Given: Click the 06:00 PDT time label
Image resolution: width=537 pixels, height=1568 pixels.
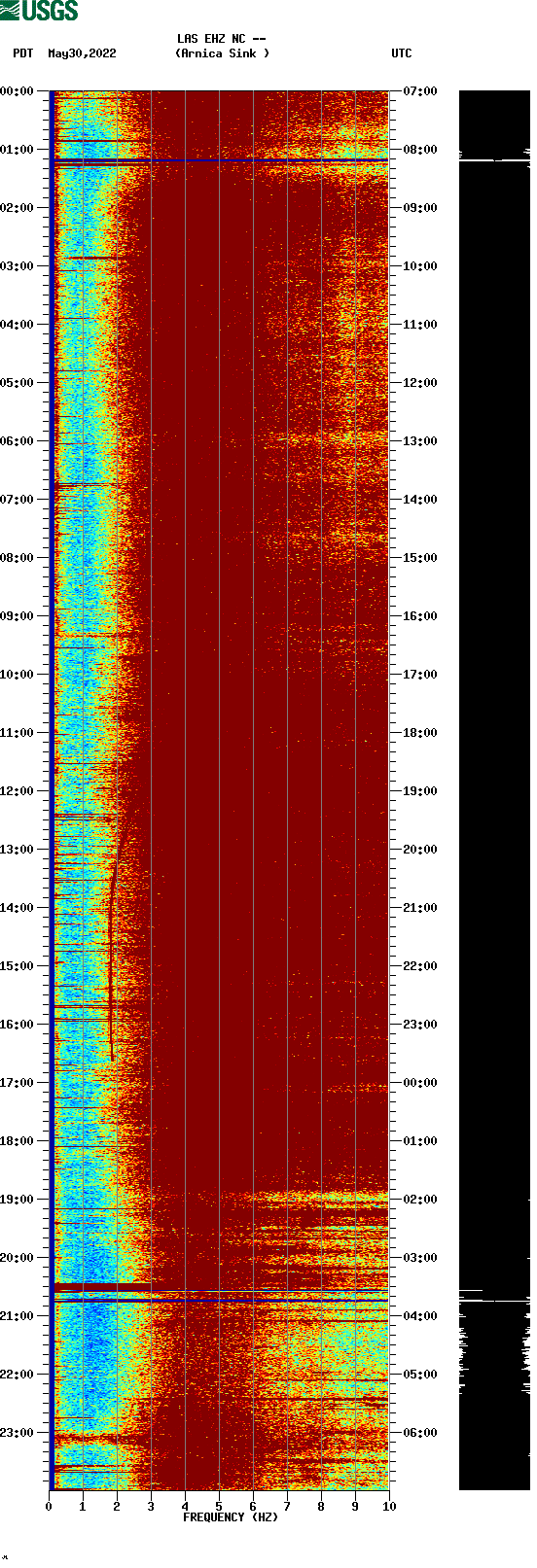Looking at the screenshot, I should [x=17, y=441].
